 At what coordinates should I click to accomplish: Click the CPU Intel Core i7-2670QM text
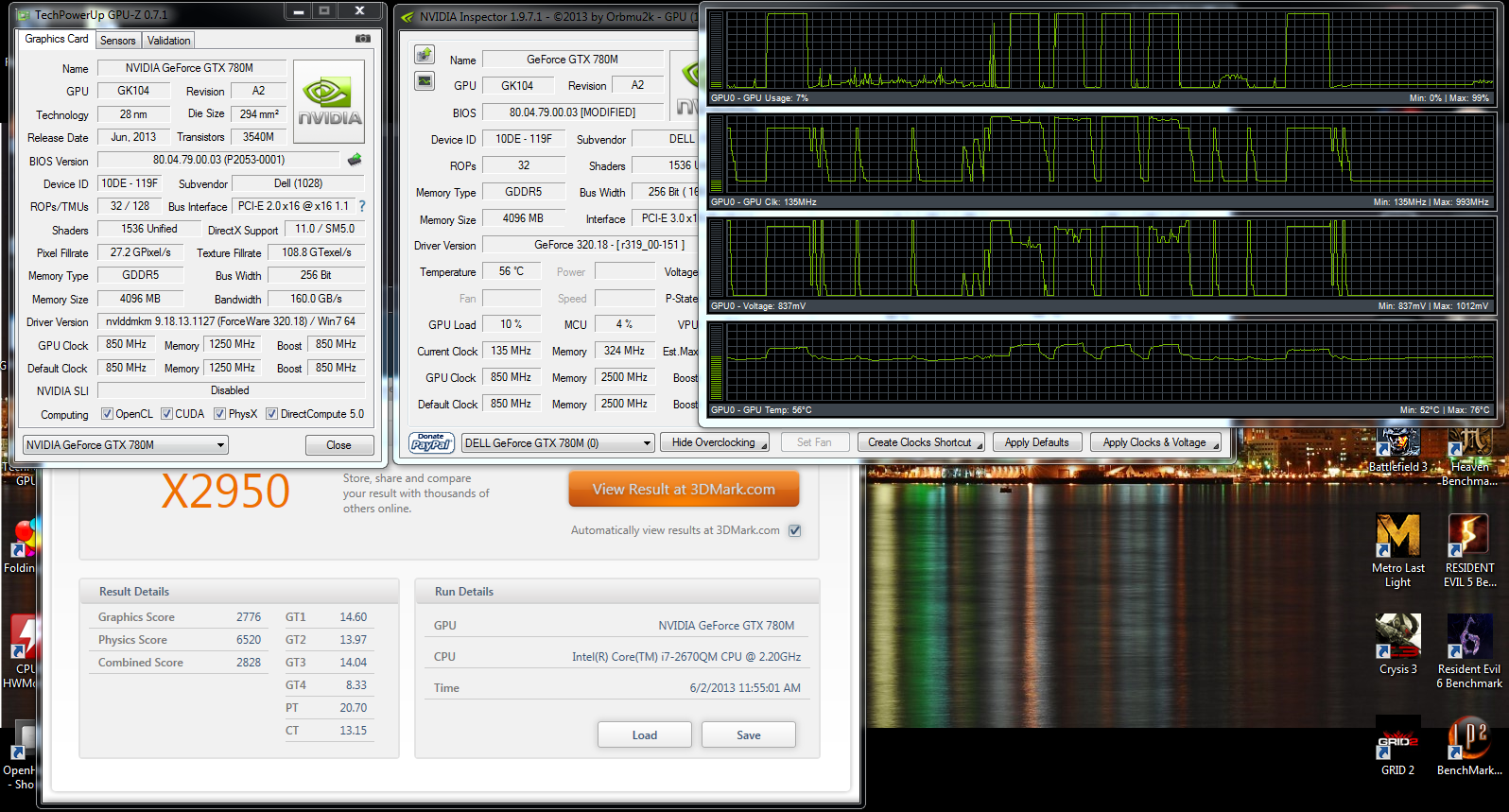[686, 657]
